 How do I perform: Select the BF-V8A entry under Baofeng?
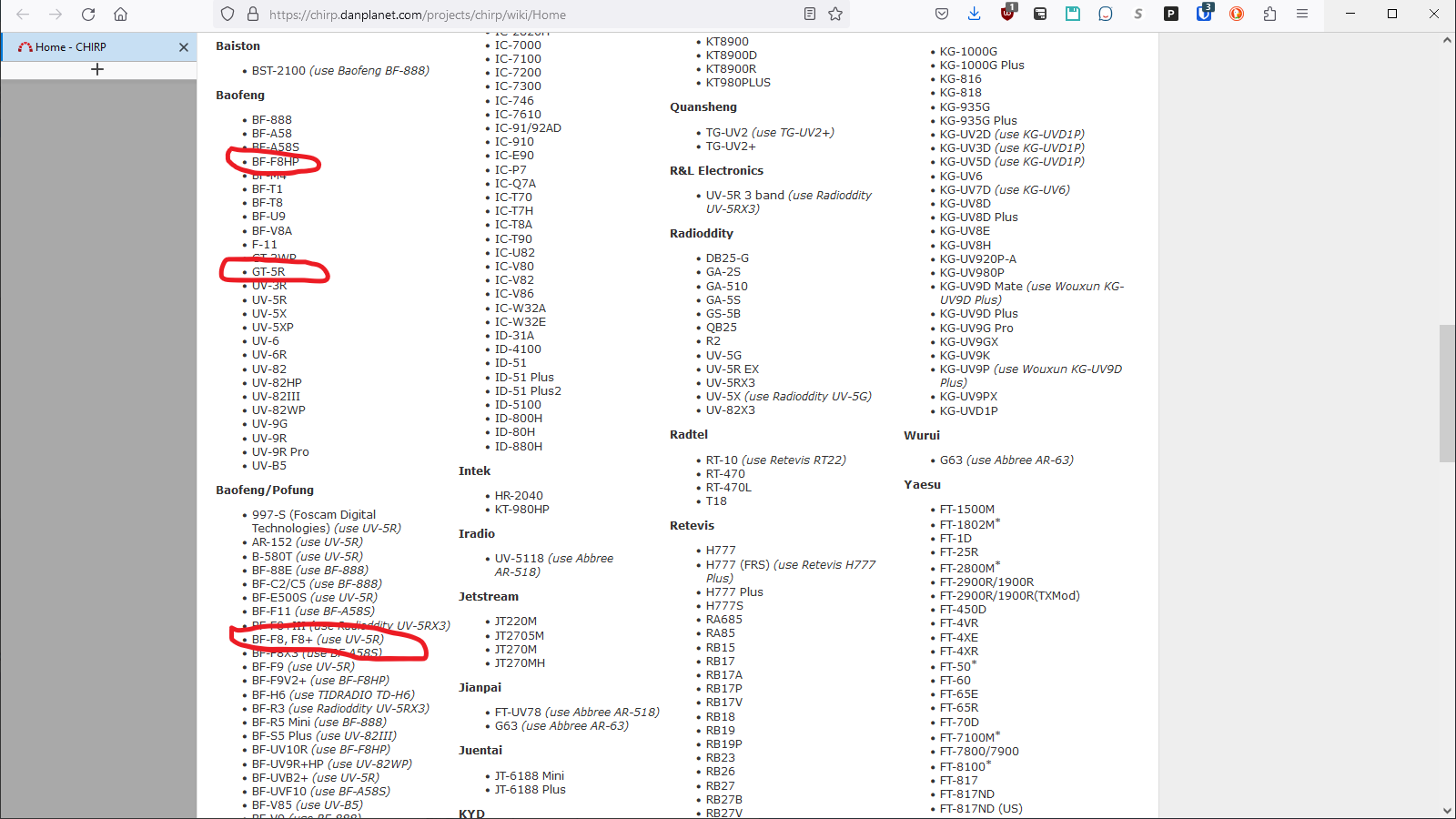click(272, 231)
